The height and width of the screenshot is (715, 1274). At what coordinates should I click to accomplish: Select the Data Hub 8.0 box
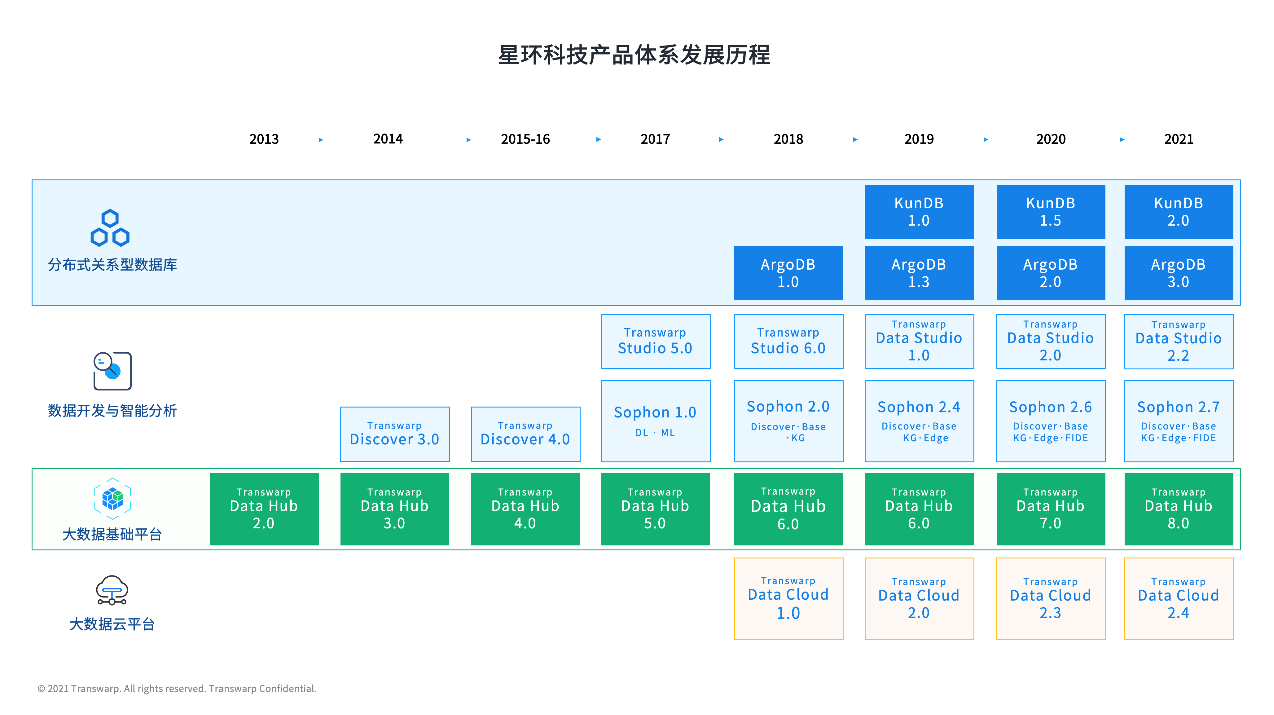coord(1179,509)
